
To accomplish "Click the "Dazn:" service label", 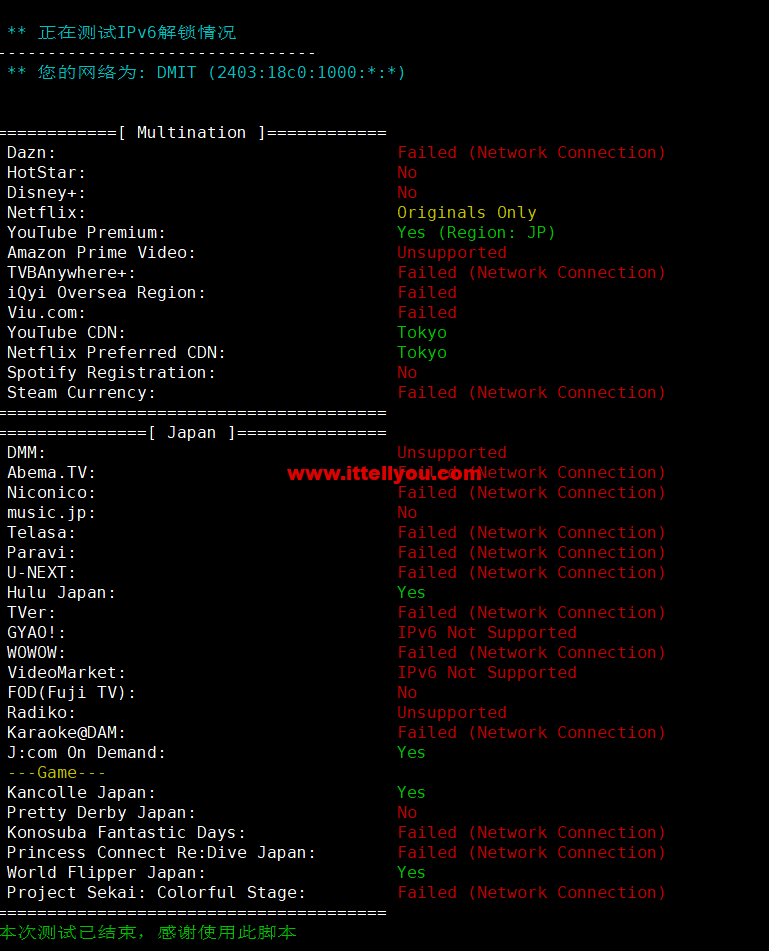I will coord(31,152).
